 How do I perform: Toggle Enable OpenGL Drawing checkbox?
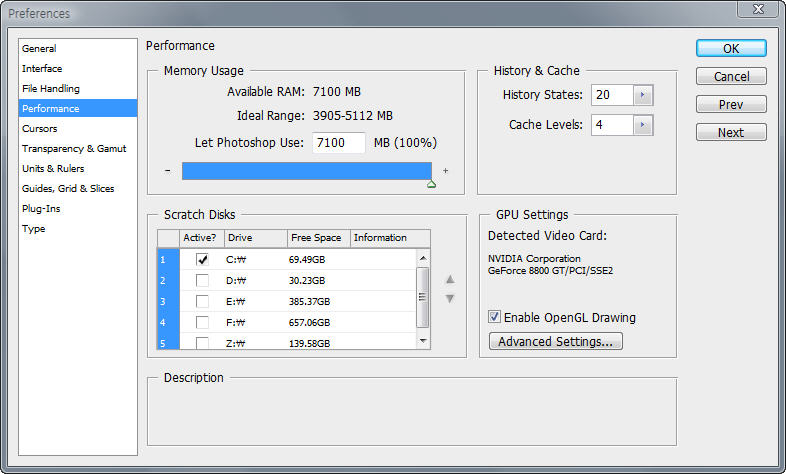coord(495,317)
